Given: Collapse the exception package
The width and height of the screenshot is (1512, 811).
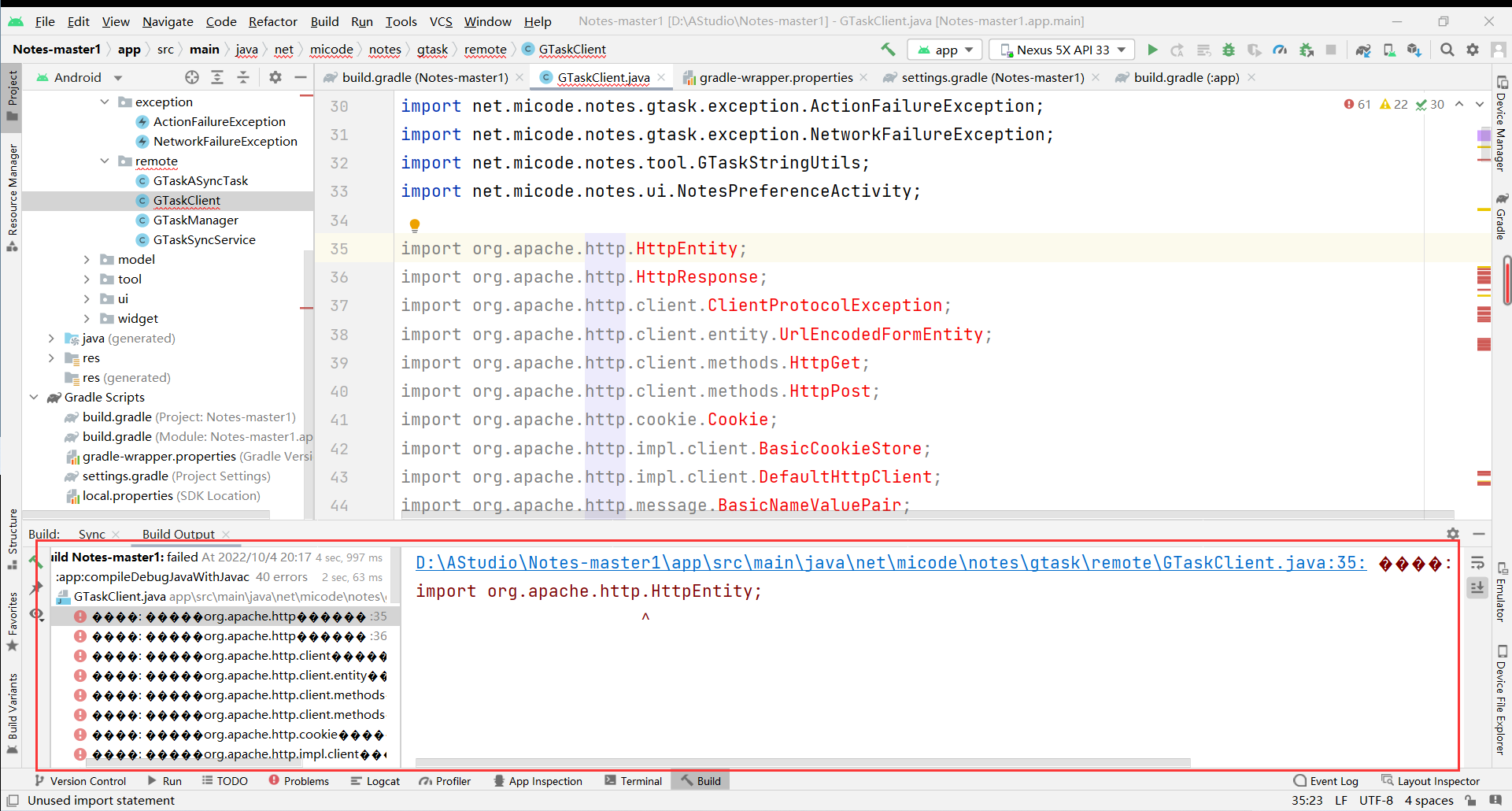Looking at the screenshot, I should point(105,102).
